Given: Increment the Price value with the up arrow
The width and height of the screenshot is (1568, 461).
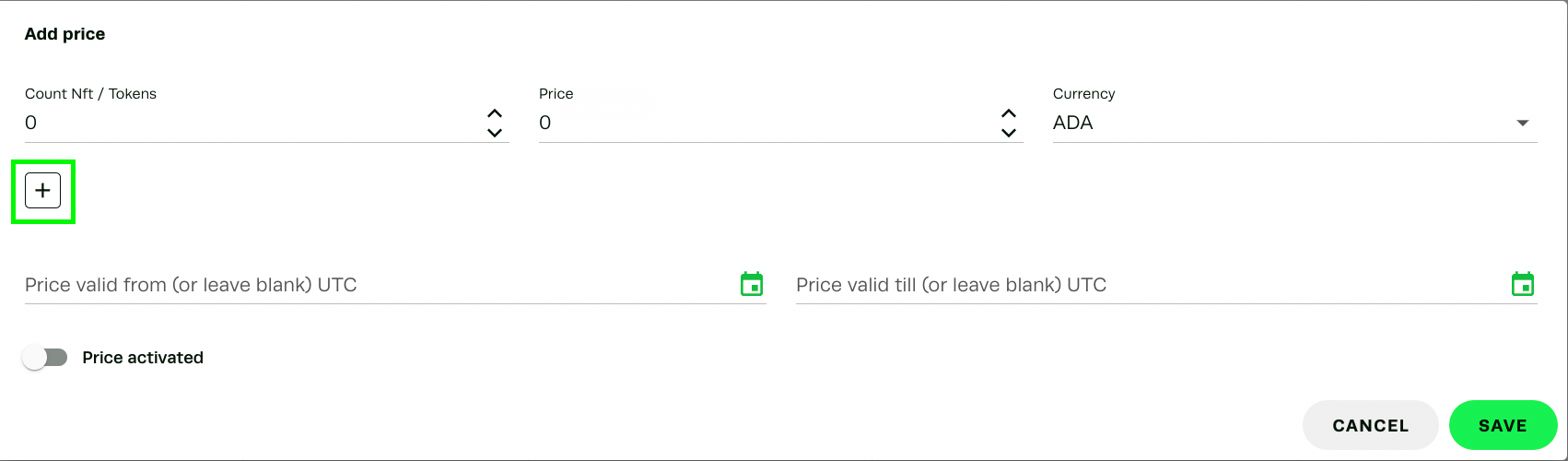Looking at the screenshot, I should (x=1009, y=113).
